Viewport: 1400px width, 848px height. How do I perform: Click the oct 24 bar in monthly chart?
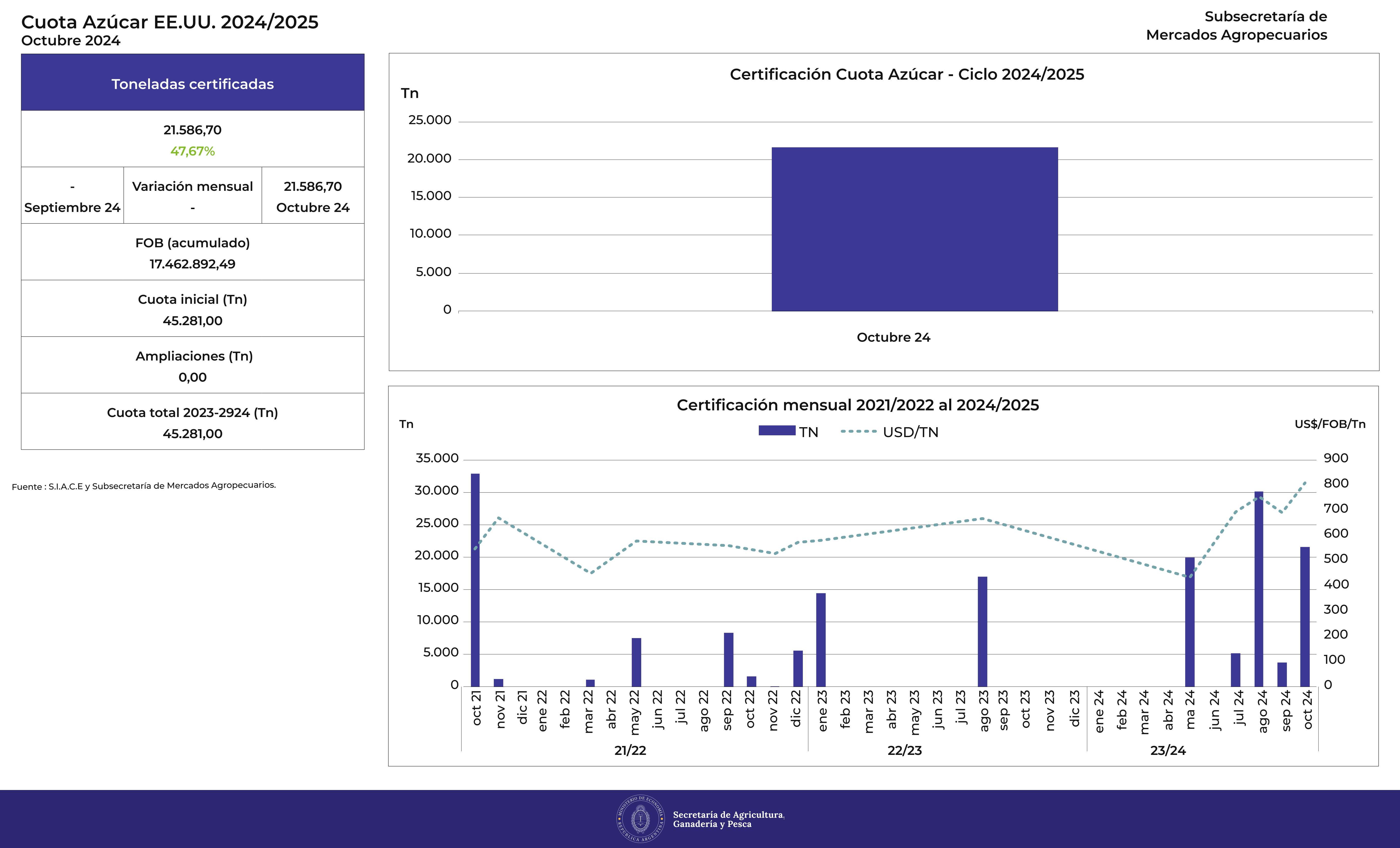(x=1305, y=616)
